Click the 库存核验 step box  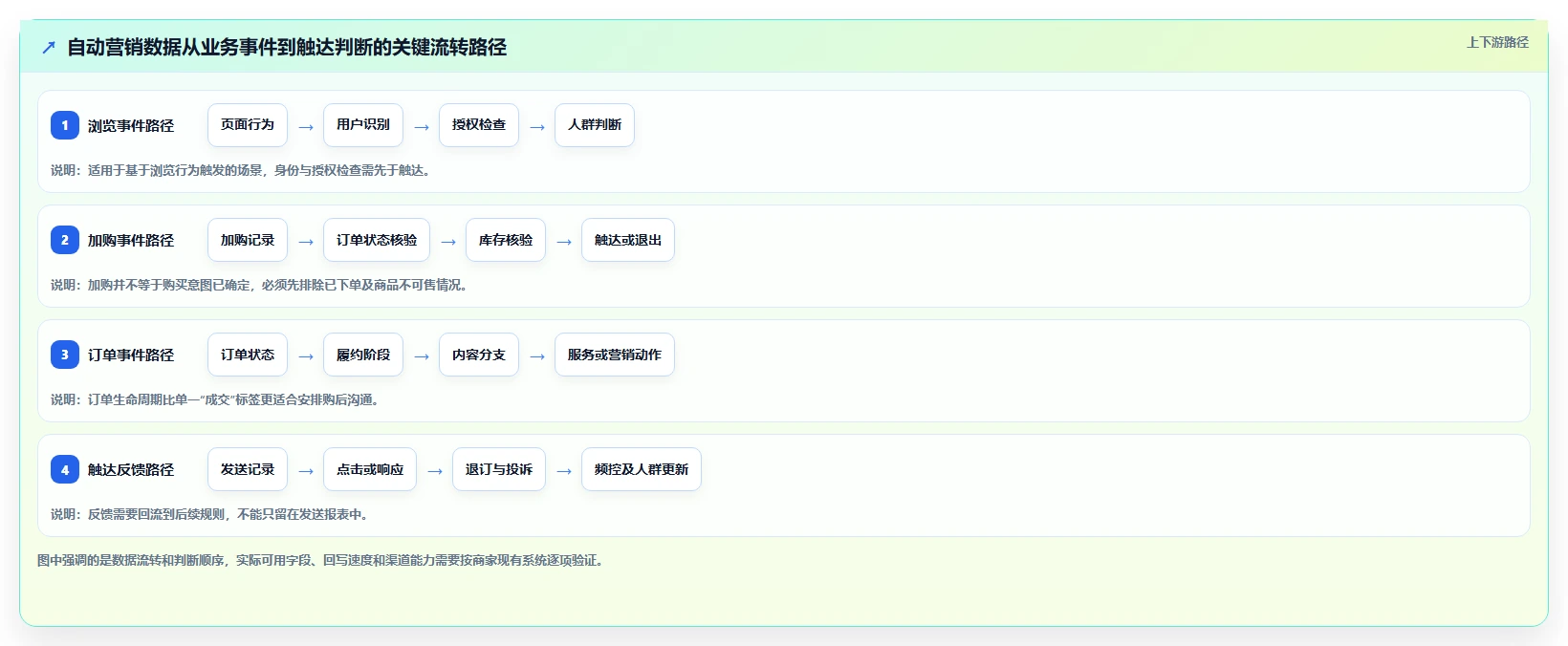click(x=506, y=240)
